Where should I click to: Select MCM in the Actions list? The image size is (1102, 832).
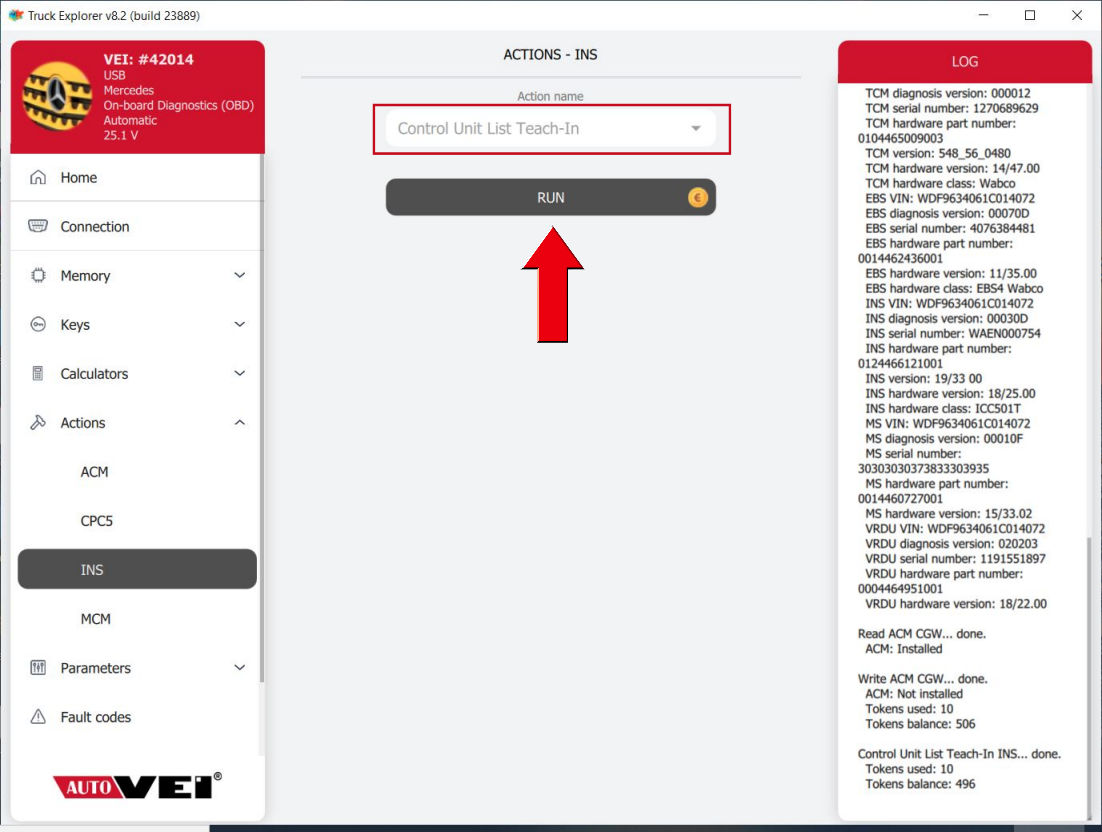tap(96, 619)
